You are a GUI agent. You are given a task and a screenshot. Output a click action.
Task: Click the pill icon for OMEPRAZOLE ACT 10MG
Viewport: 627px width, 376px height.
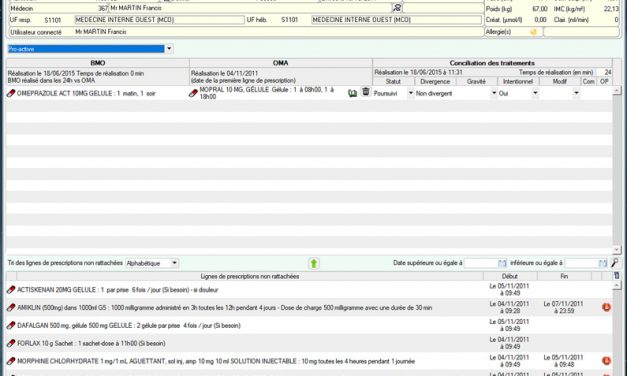pos(11,93)
